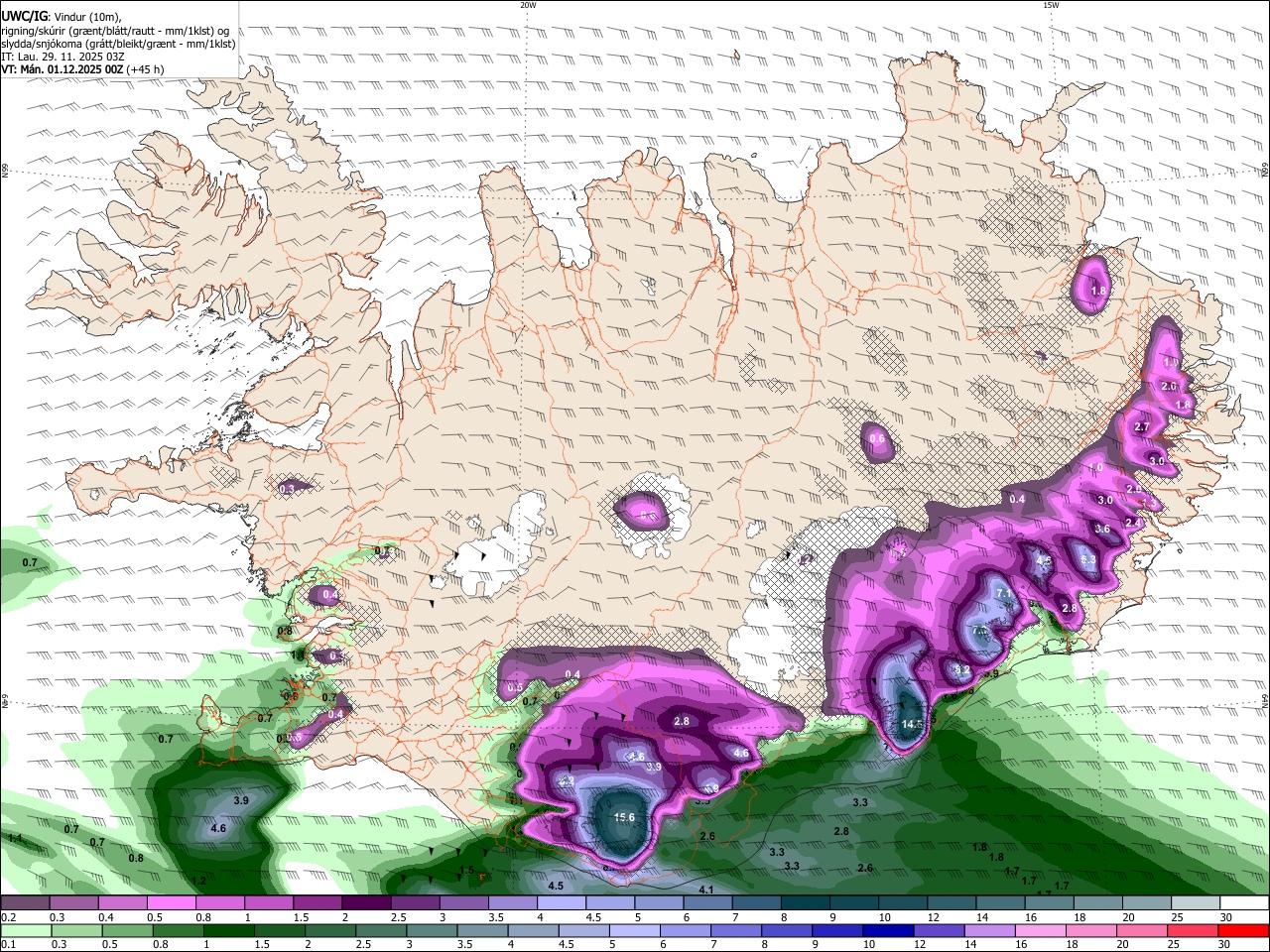Click the 0.2 label starting the upper legend
Image resolution: width=1270 pixels, height=952 pixels.
[8, 917]
